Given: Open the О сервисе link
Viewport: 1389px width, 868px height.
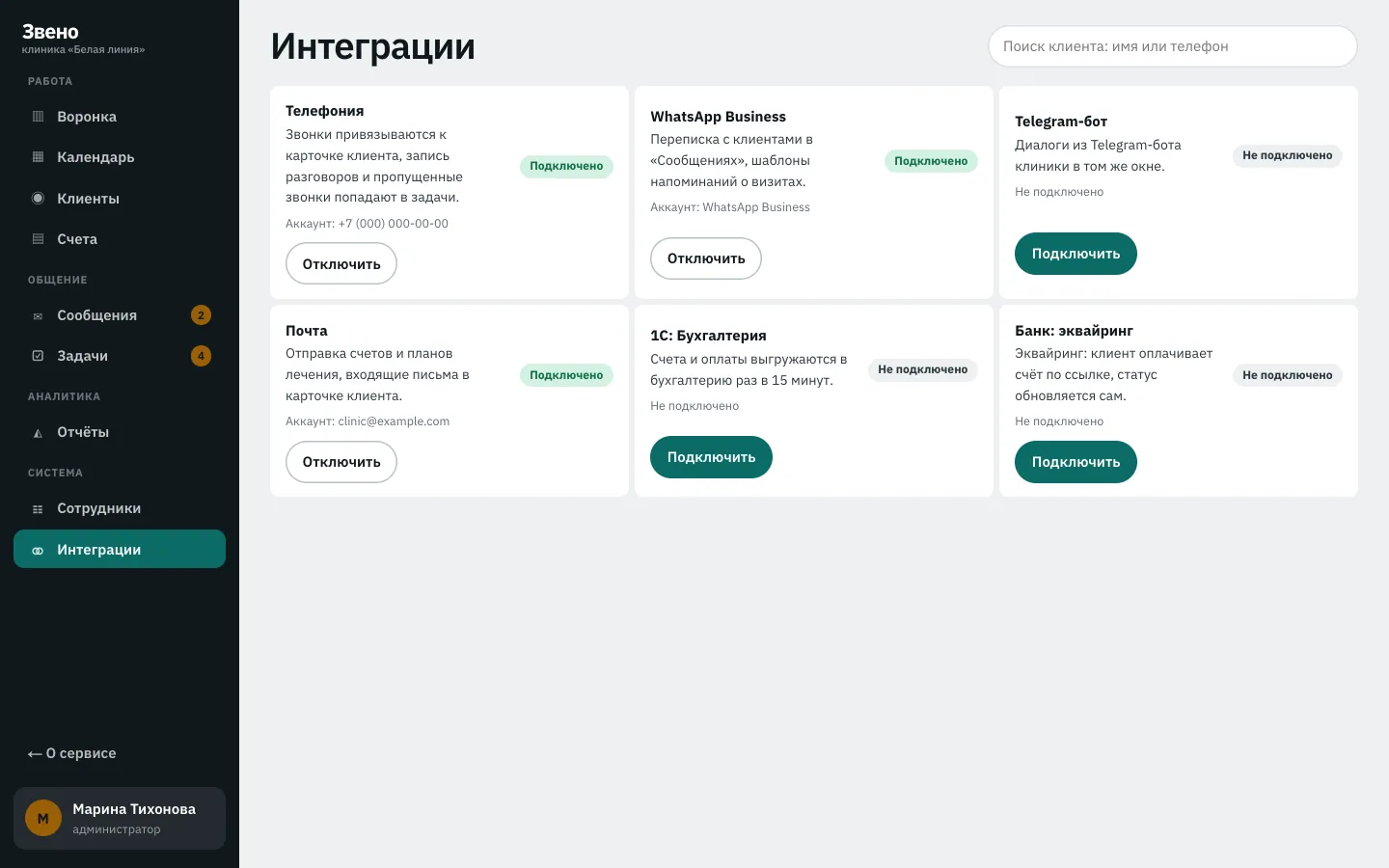Looking at the screenshot, I should tap(72, 753).
